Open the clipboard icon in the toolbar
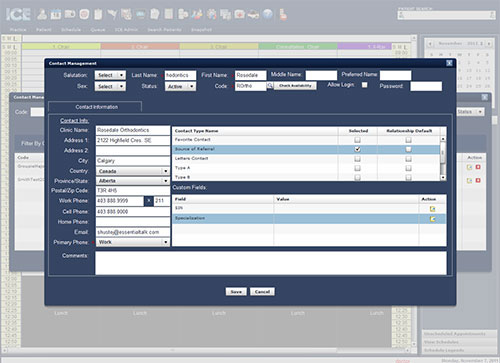 click(x=98, y=14)
